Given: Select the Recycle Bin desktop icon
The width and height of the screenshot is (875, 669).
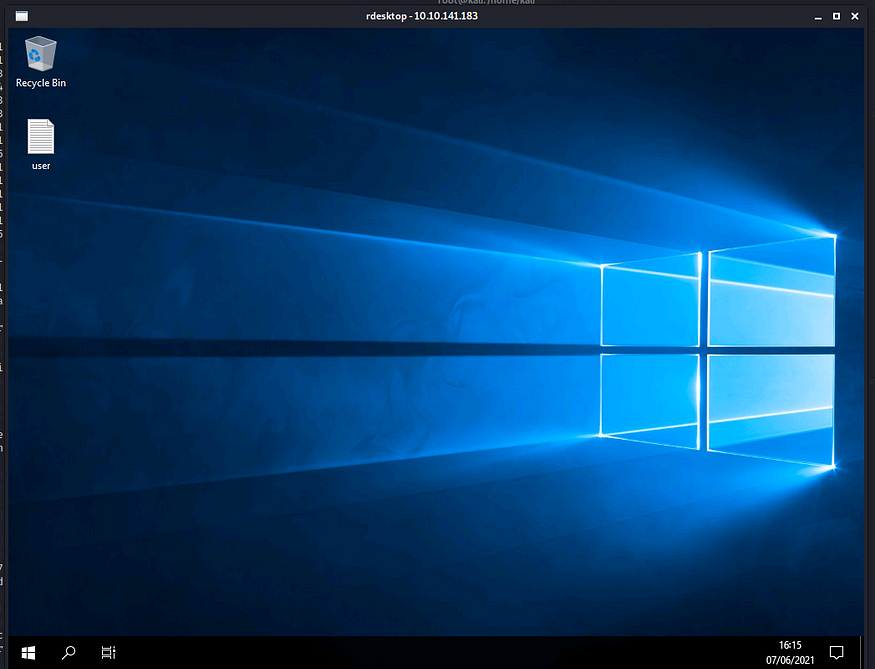Looking at the screenshot, I should (41, 62).
